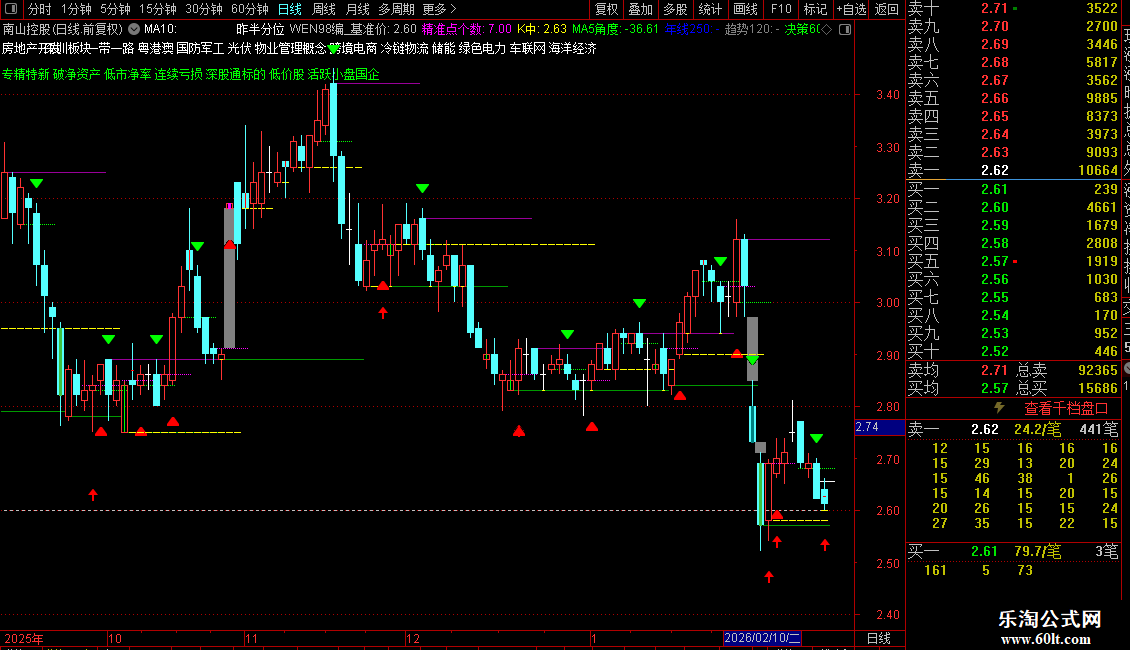The height and width of the screenshot is (650, 1130).
Task: Switch to 15分钟 period tab
Action: point(157,9)
